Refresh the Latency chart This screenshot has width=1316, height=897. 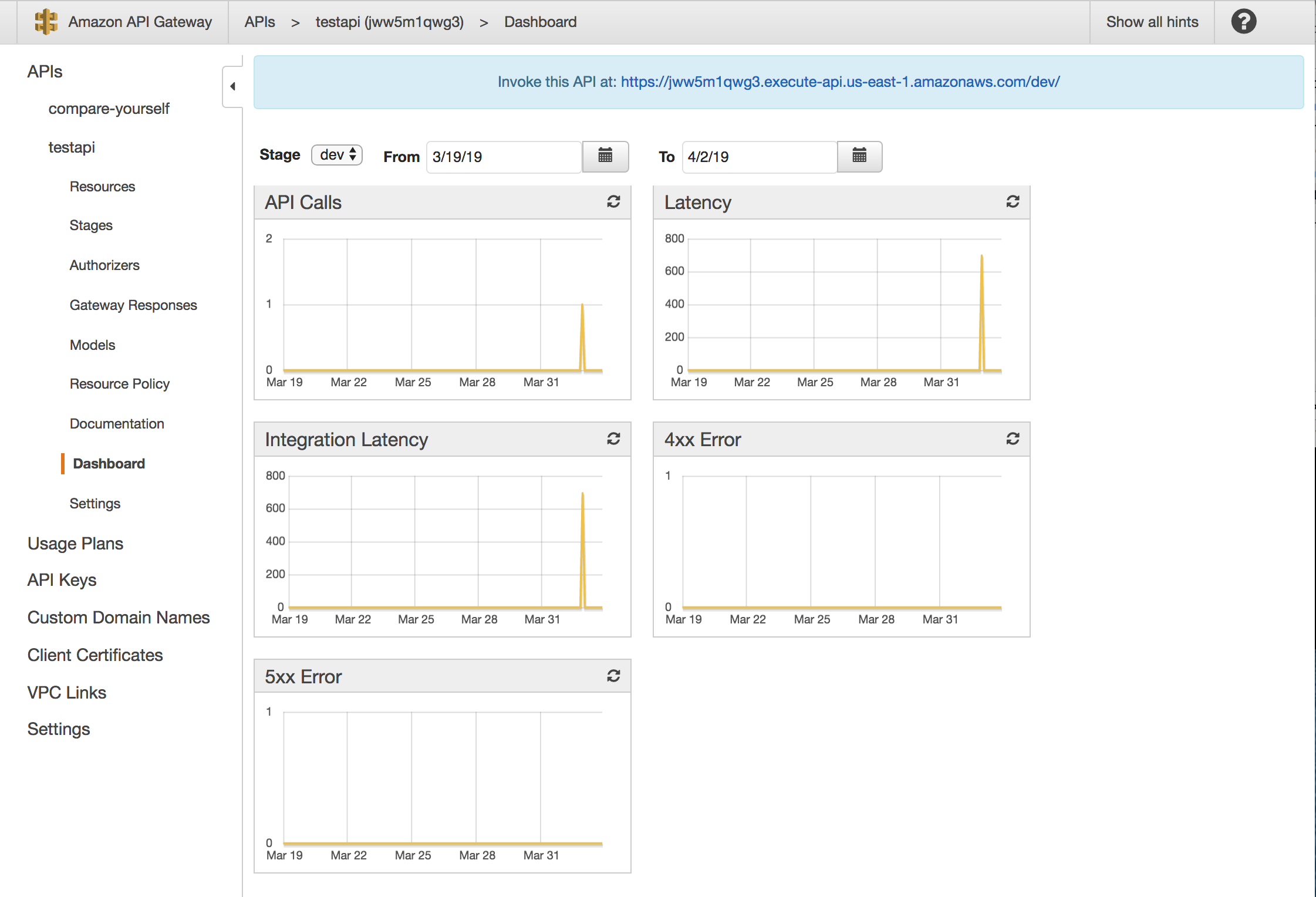(x=1013, y=202)
